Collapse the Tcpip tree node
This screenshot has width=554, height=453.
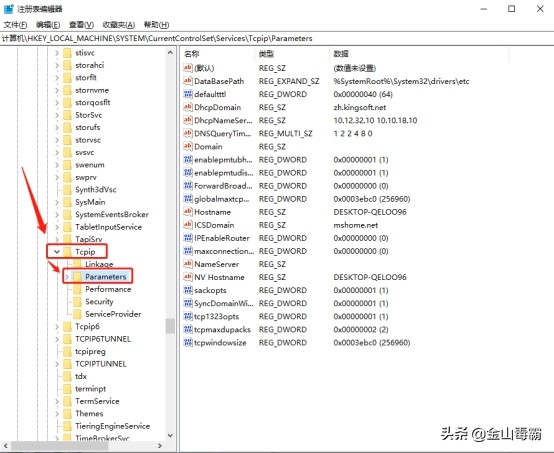[57, 252]
